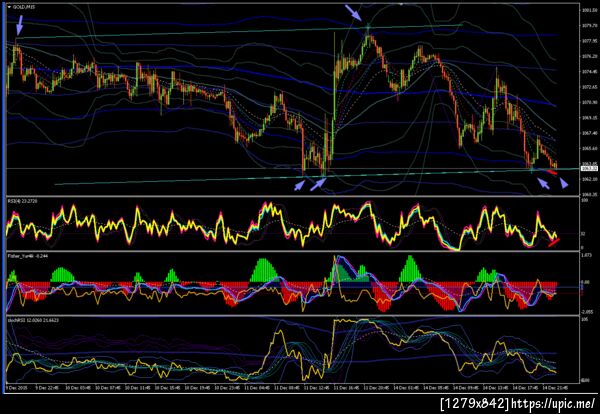
Task: Click the horizontal line at the current price
Action: point(291,168)
